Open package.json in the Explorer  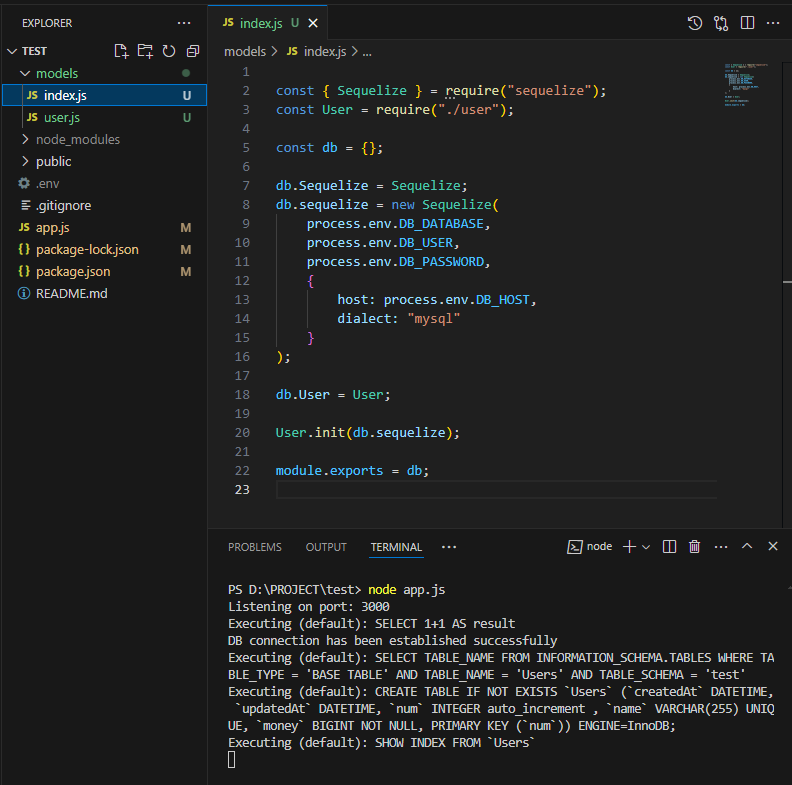click(x=72, y=271)
